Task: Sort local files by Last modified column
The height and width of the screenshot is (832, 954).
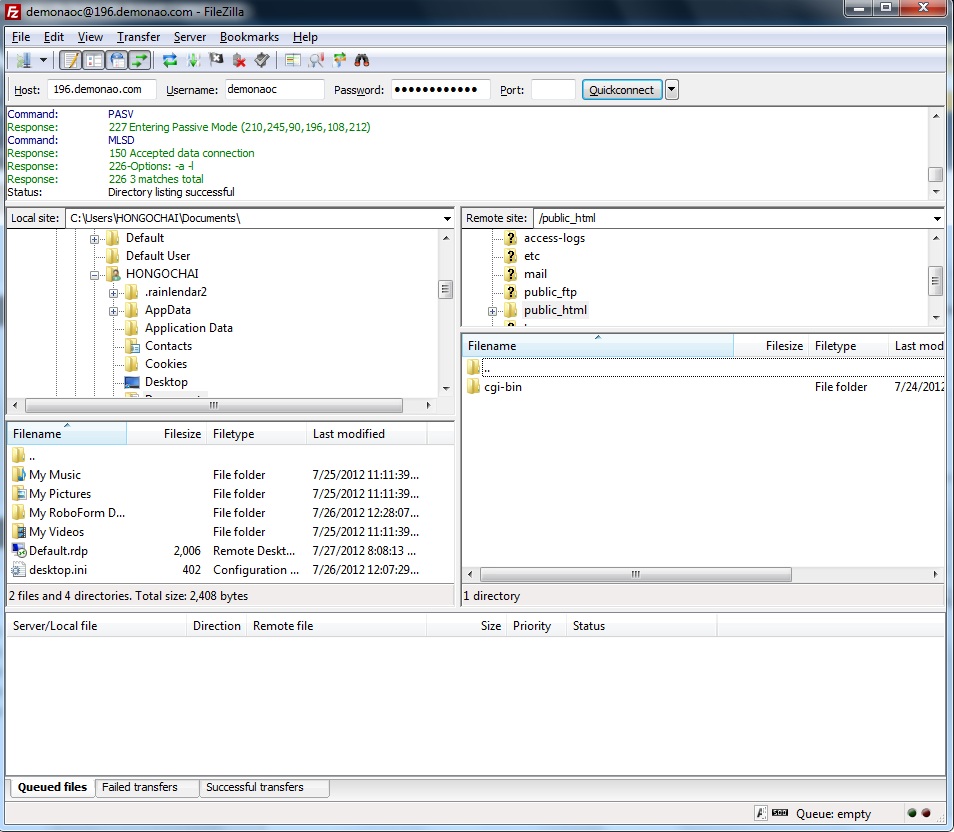Action: click(367, 434)
